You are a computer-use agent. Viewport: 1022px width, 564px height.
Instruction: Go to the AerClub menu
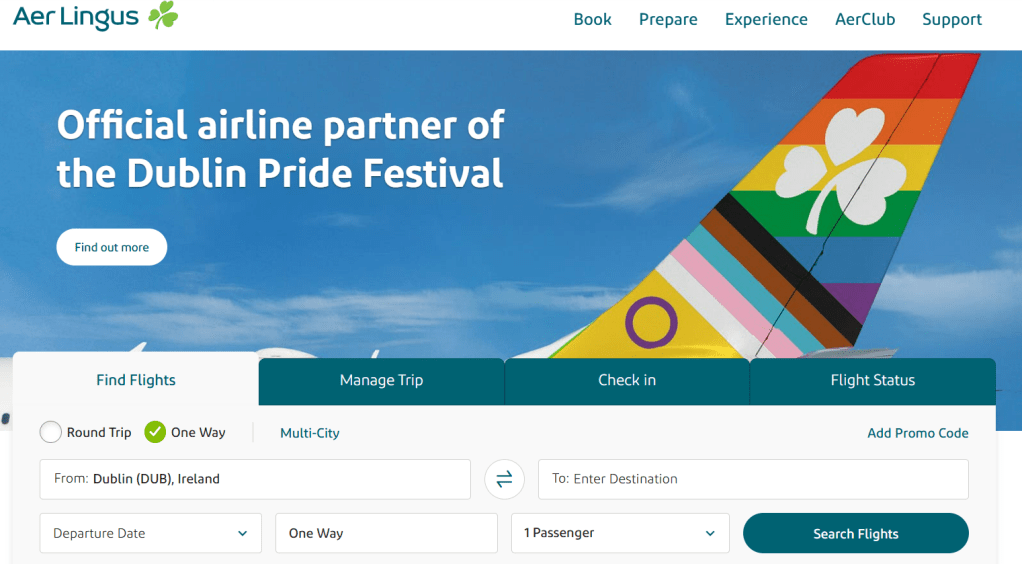click(864, 19)
